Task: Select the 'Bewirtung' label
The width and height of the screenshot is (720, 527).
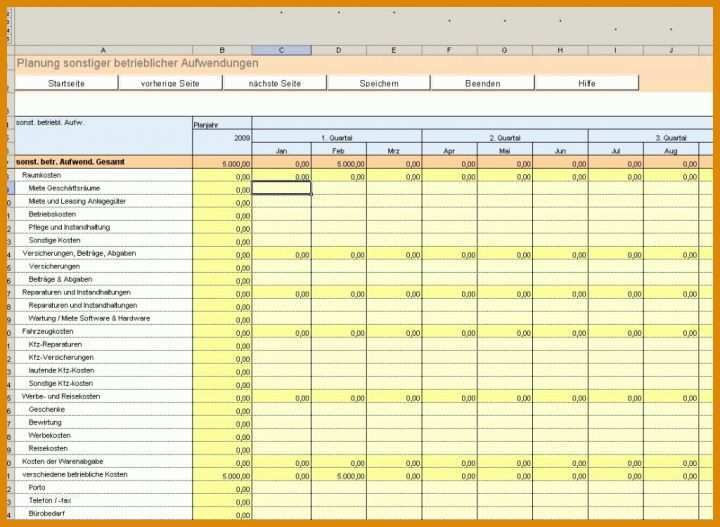Action: click(x=45, y=422)
